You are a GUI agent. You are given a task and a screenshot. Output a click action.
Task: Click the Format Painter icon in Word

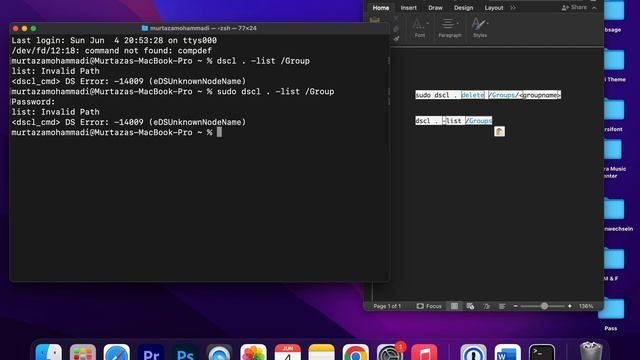[x=396, y=39]
